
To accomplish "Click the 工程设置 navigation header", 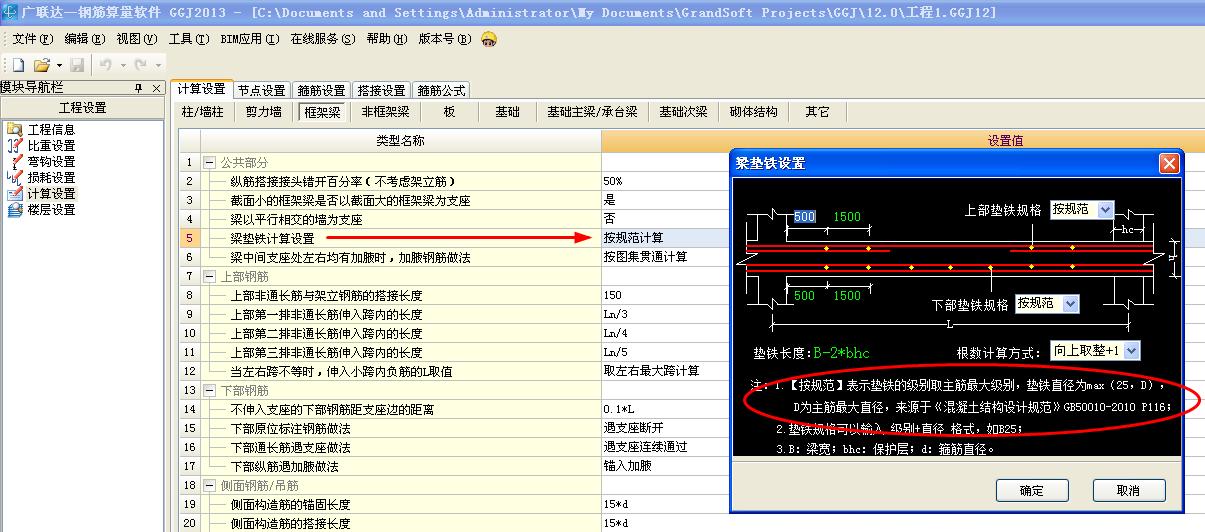I will click(x=82, y=108).
